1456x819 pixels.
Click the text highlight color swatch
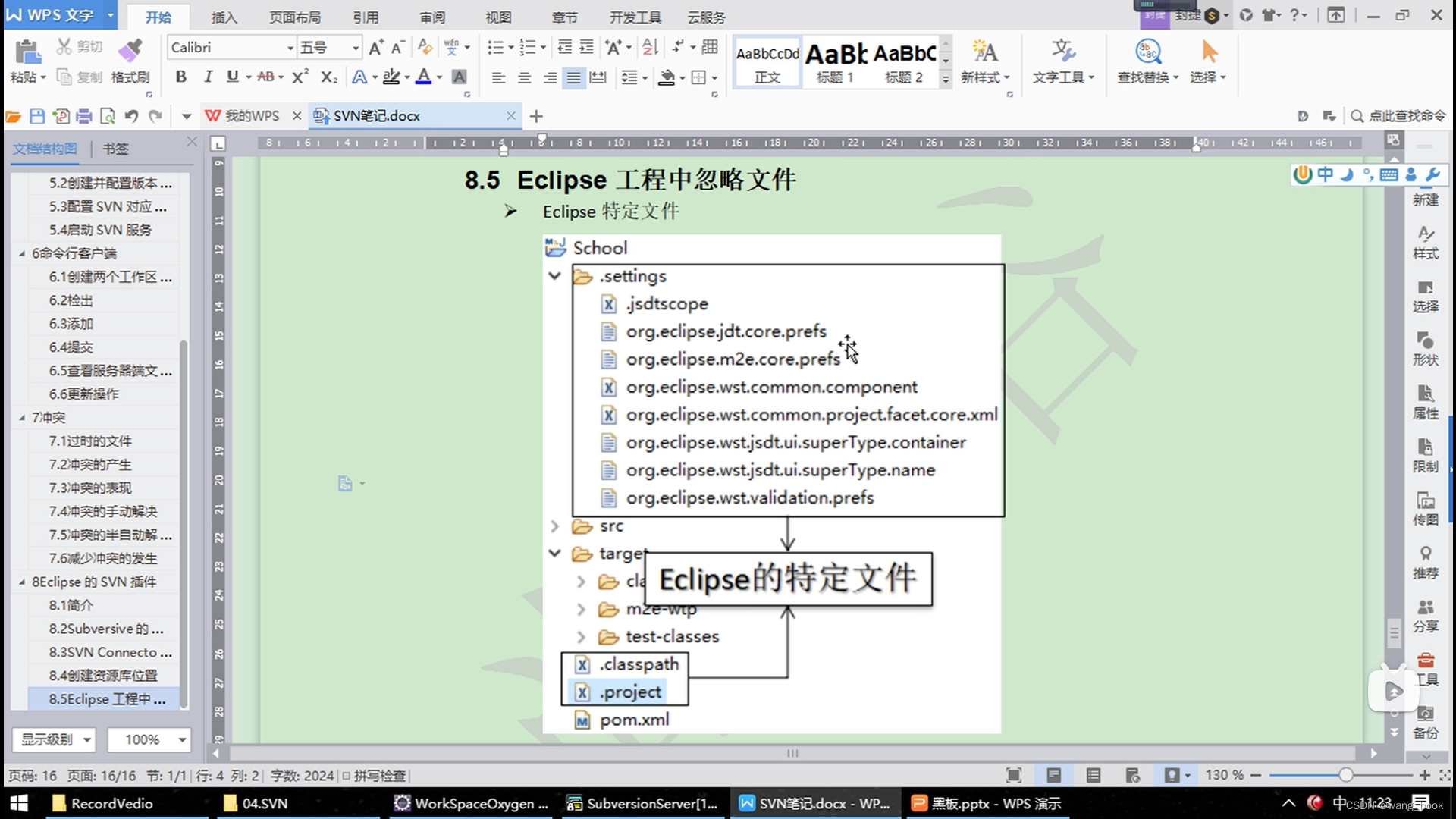coord(391,77)
